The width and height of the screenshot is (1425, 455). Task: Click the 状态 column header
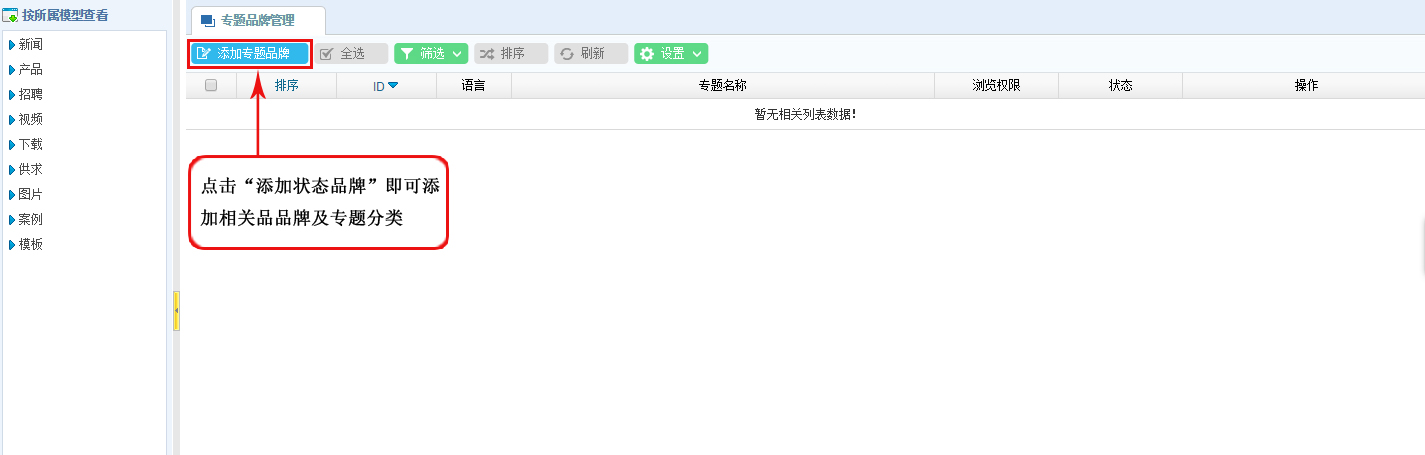pyautogui.click(x=1120, y=86)
